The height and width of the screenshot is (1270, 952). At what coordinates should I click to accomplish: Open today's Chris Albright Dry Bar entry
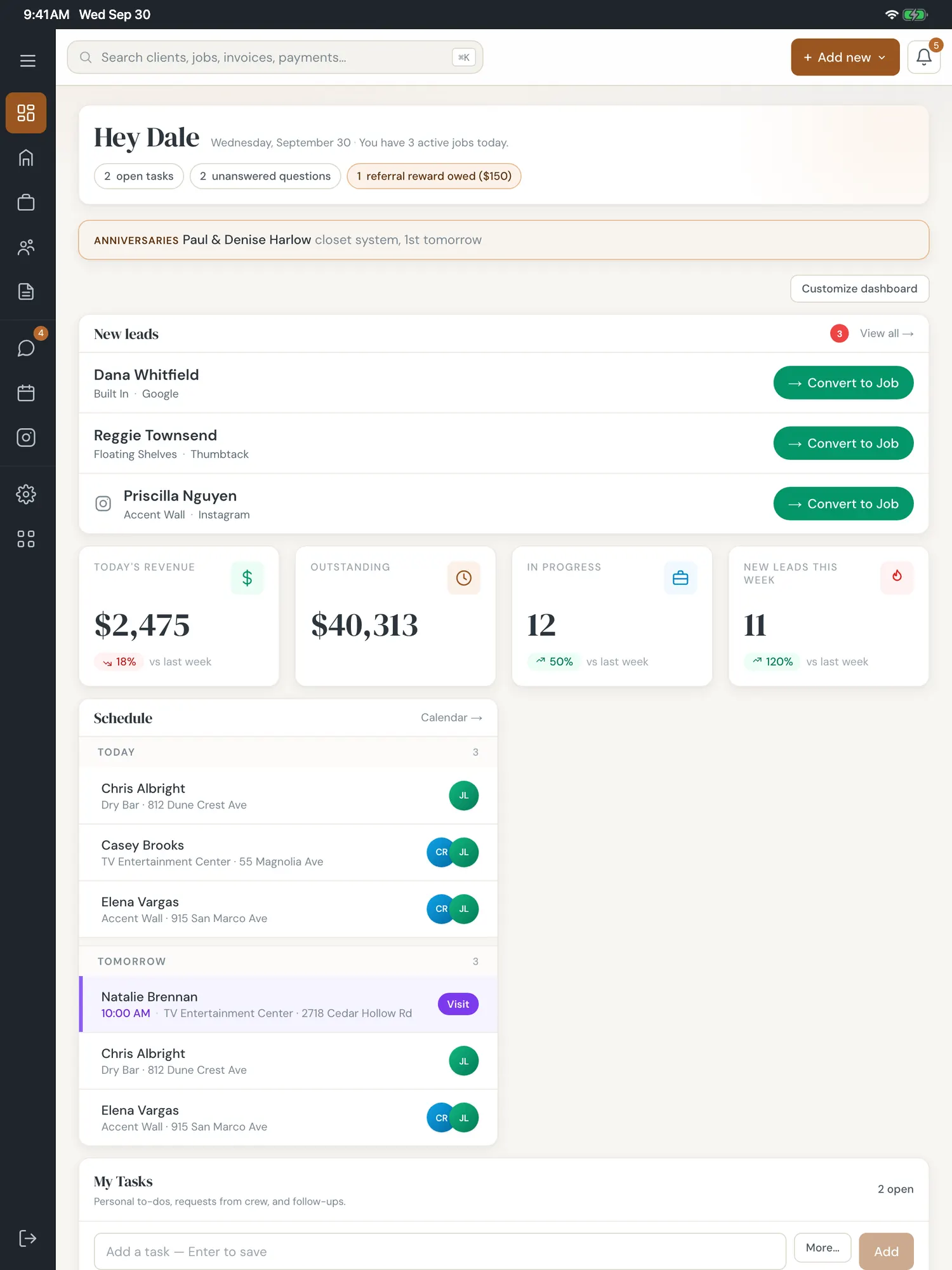pyautogui.click(x=288, y=796)
